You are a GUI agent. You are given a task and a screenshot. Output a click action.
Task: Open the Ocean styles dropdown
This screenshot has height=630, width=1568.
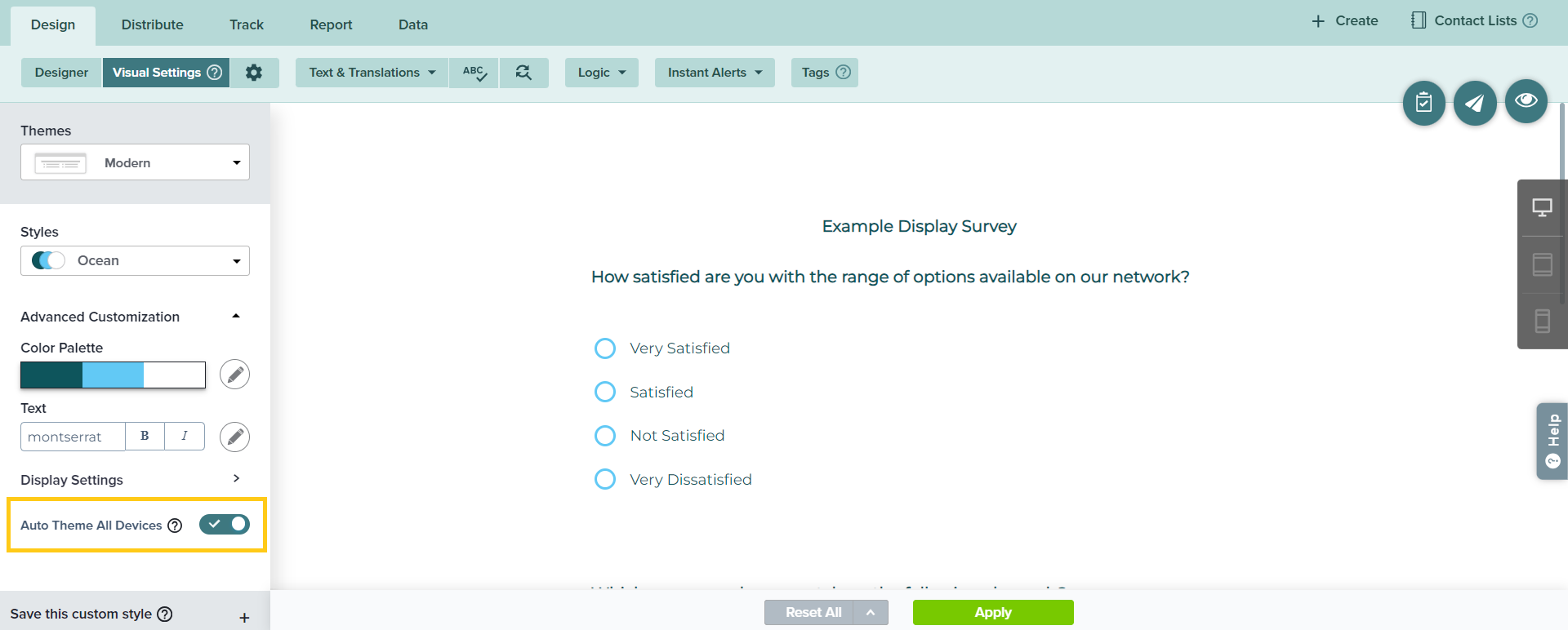pos(135,261)
